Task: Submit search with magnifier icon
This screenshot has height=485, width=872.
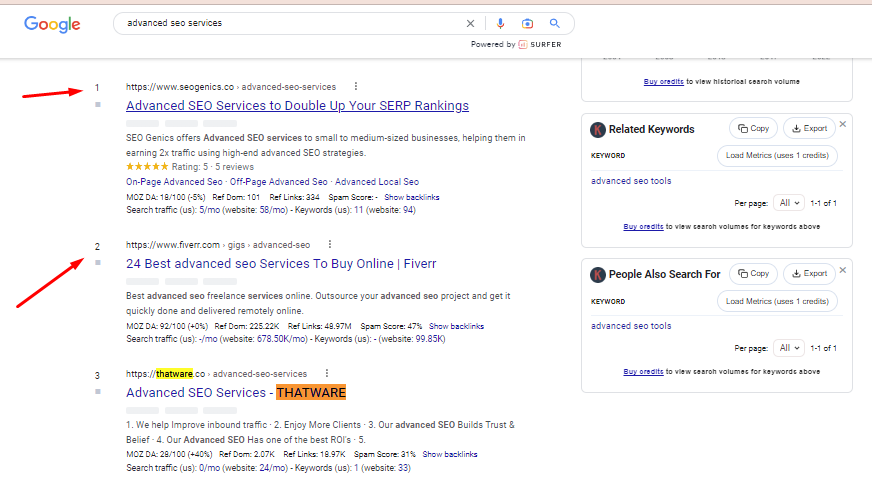Action: 554,23
